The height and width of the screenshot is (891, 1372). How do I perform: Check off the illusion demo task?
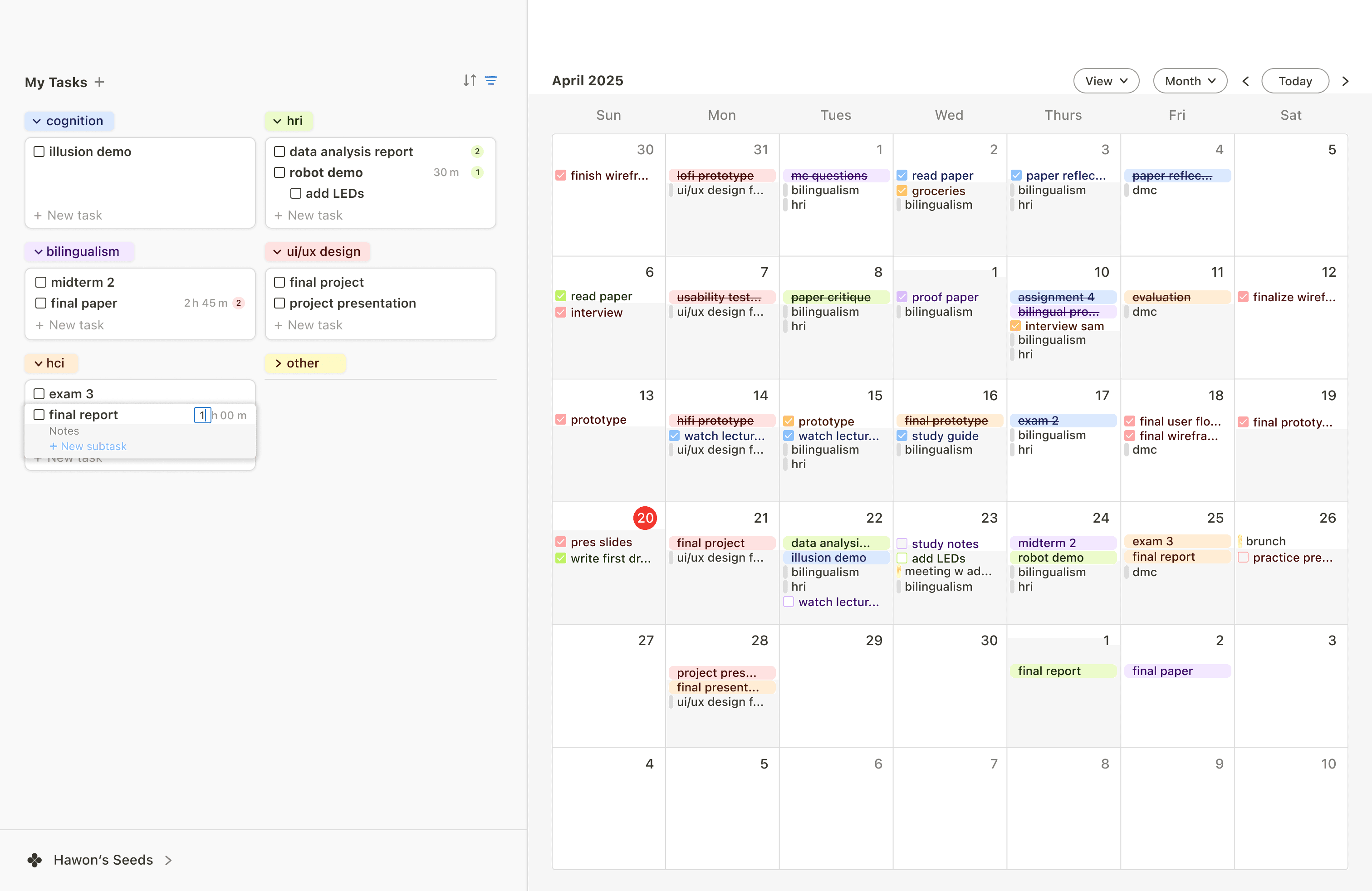tap(39, 152)
